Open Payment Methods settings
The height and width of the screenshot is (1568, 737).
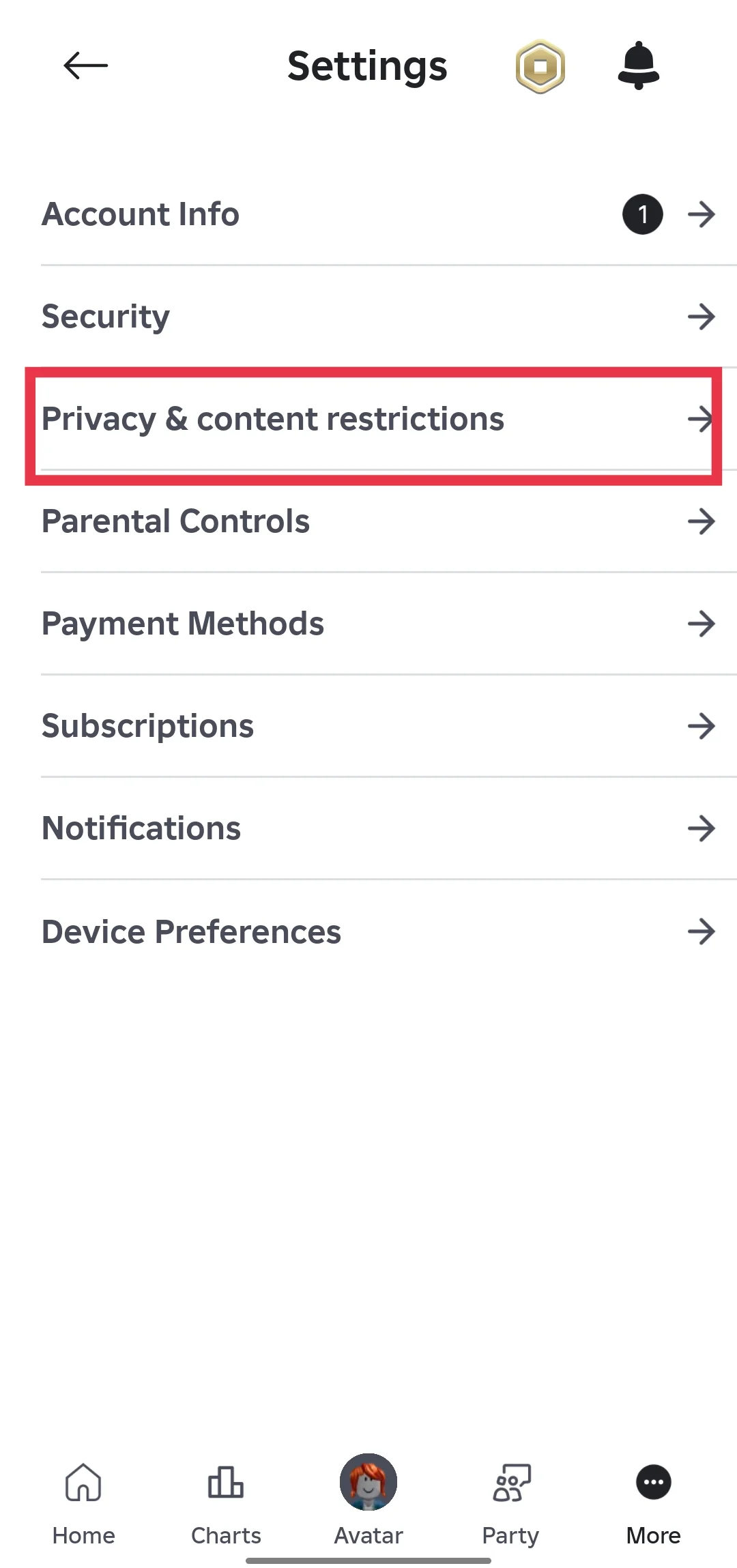coord(183,624)
